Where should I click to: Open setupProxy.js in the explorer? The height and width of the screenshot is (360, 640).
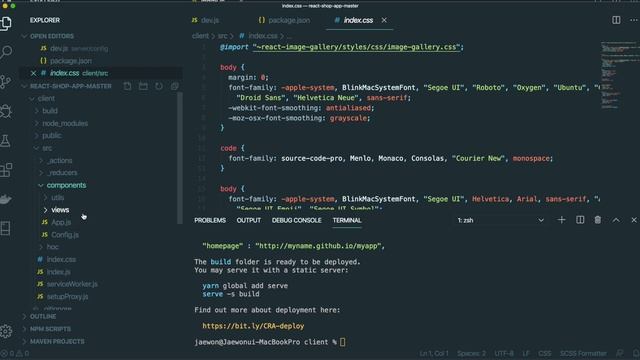[67, 297]
